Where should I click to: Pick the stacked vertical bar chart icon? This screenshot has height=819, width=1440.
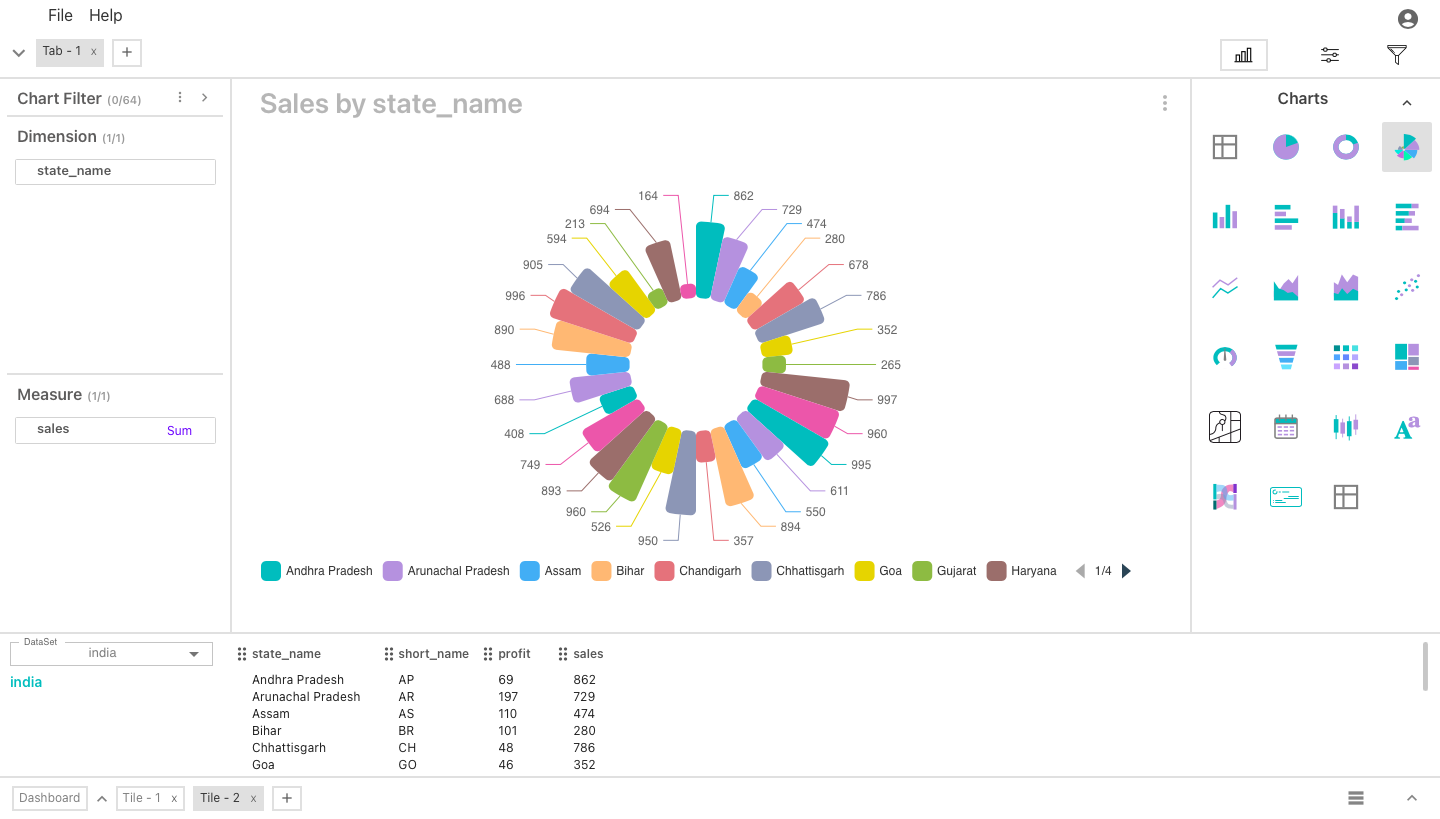point(1346,217)
